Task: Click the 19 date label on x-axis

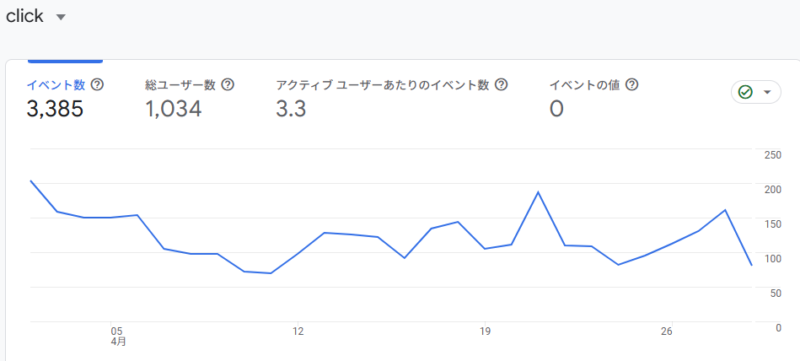Action: click(485, 332)
